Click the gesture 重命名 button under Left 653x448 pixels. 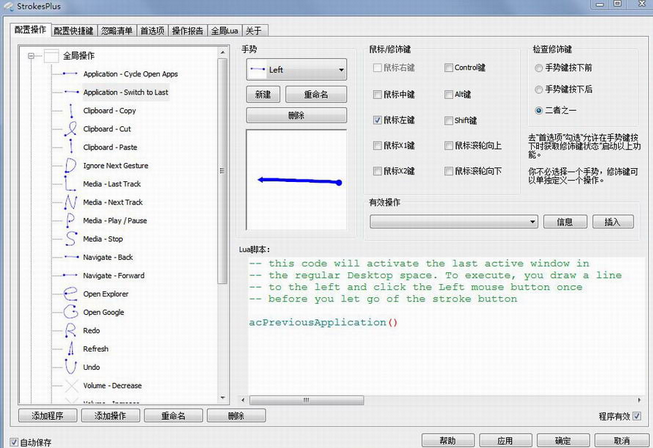(x=316, y=95)
